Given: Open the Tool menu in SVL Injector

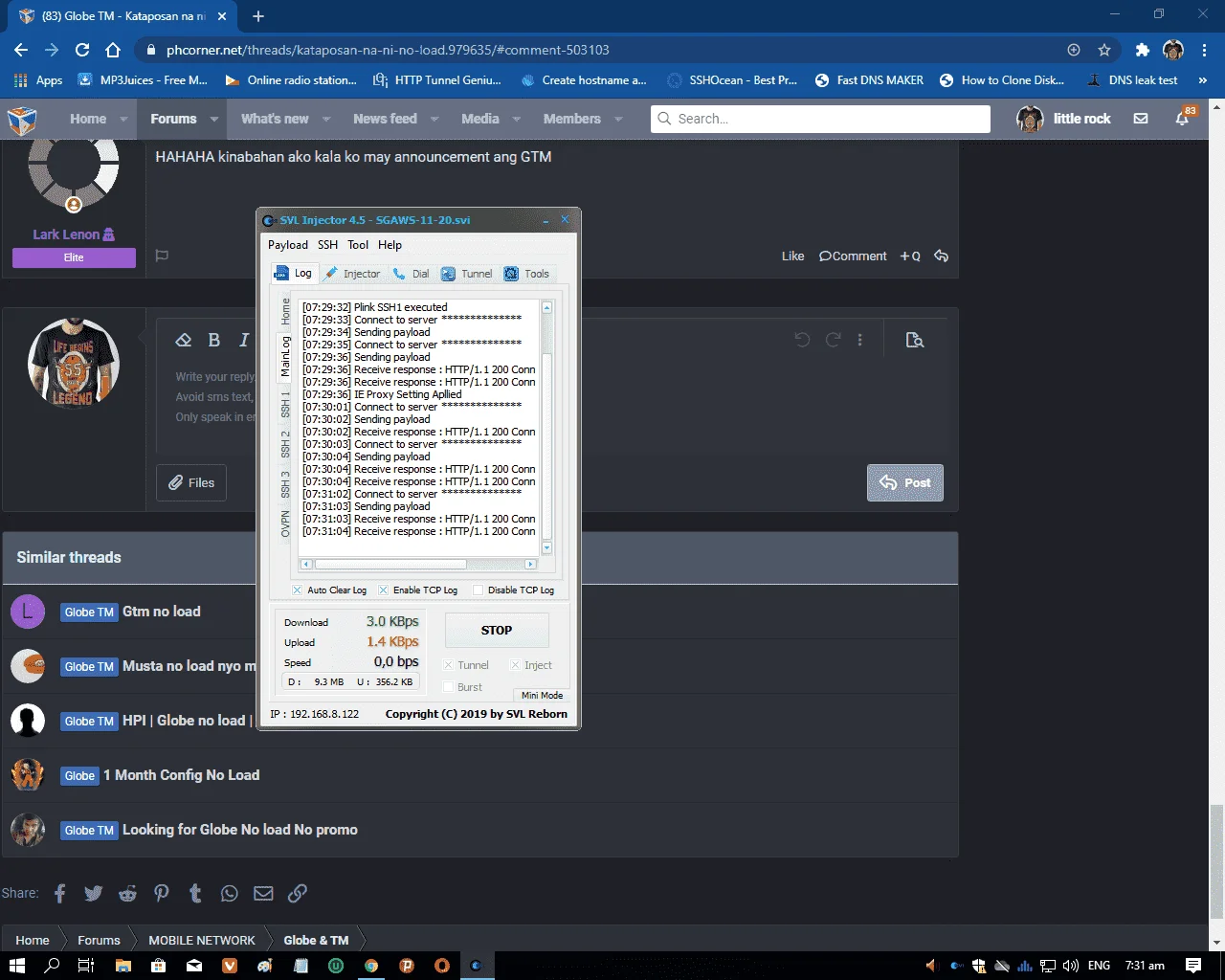Looking at the screenshot, I should [358, 245].
